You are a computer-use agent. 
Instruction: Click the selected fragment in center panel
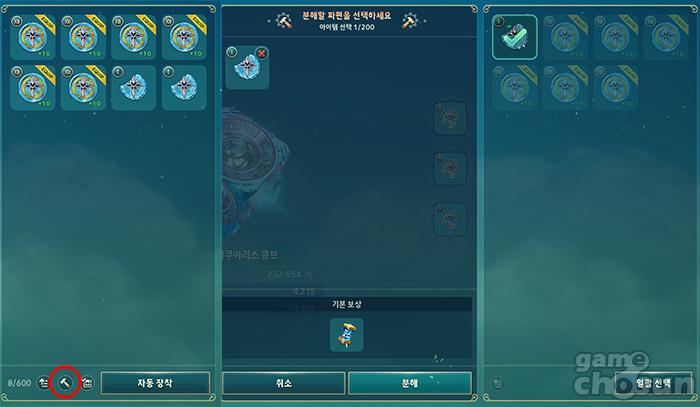tap(247, 67)
